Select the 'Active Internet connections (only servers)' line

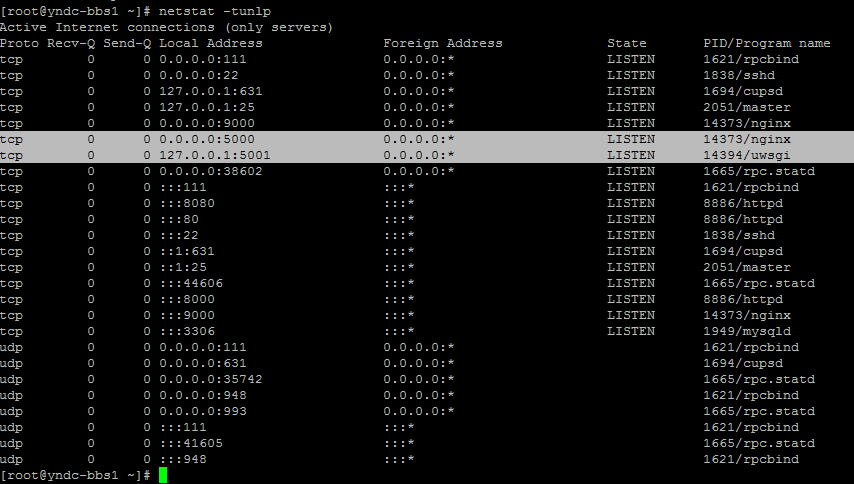coord(166,27)
